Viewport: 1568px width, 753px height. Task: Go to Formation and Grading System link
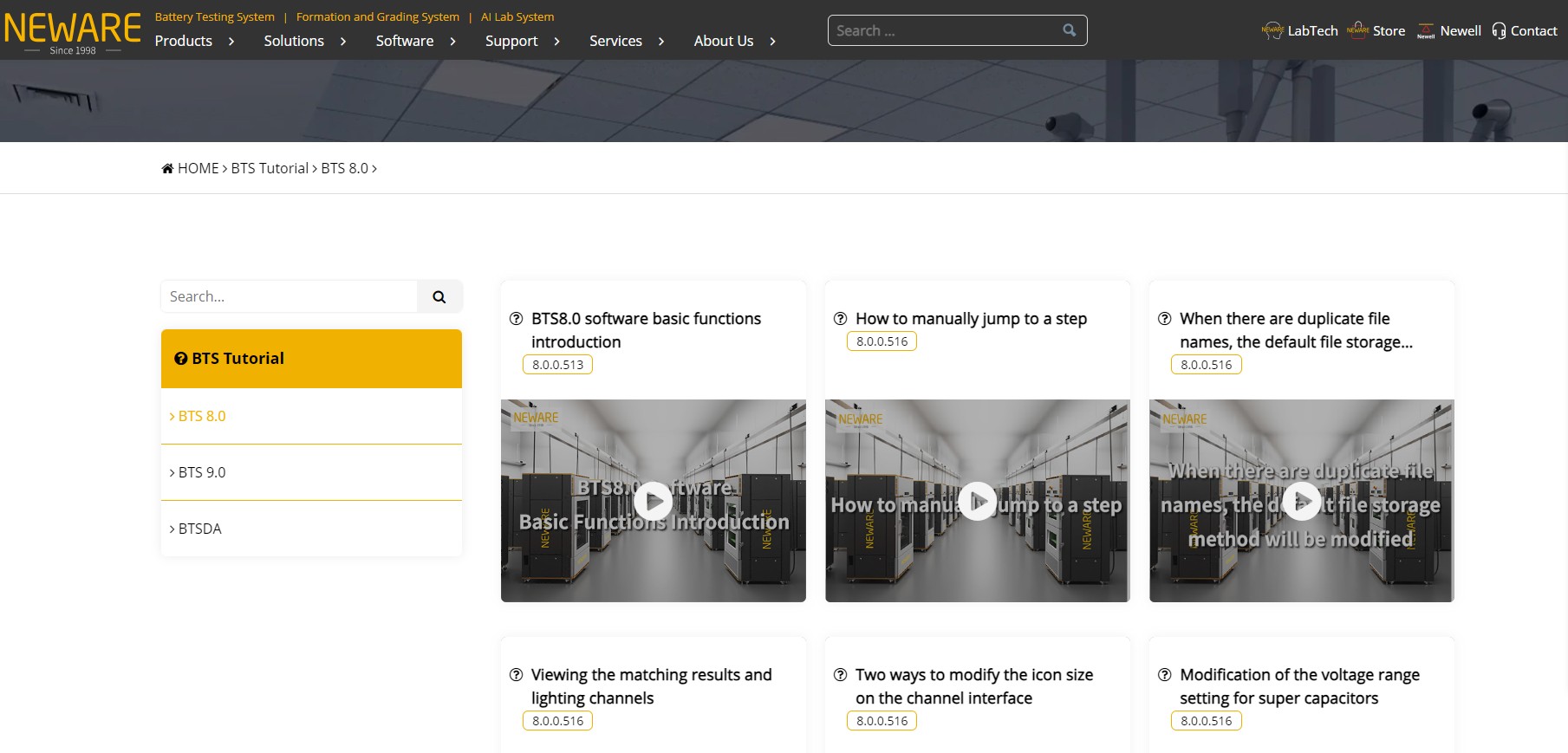point(378,16)
